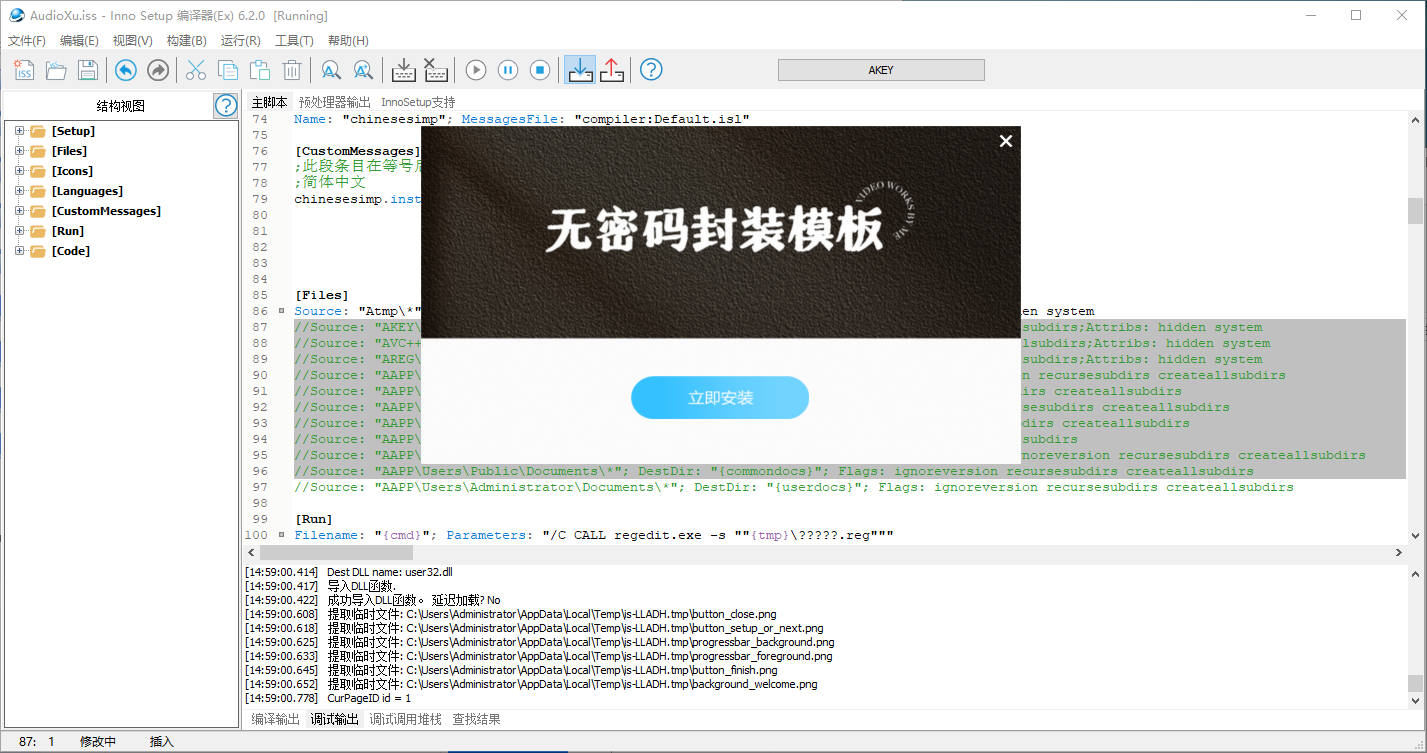Click the AKEY button in the toolbar
Viewport: 1427px width, 753px height.
pyautogui.click(x=880, y=70)
